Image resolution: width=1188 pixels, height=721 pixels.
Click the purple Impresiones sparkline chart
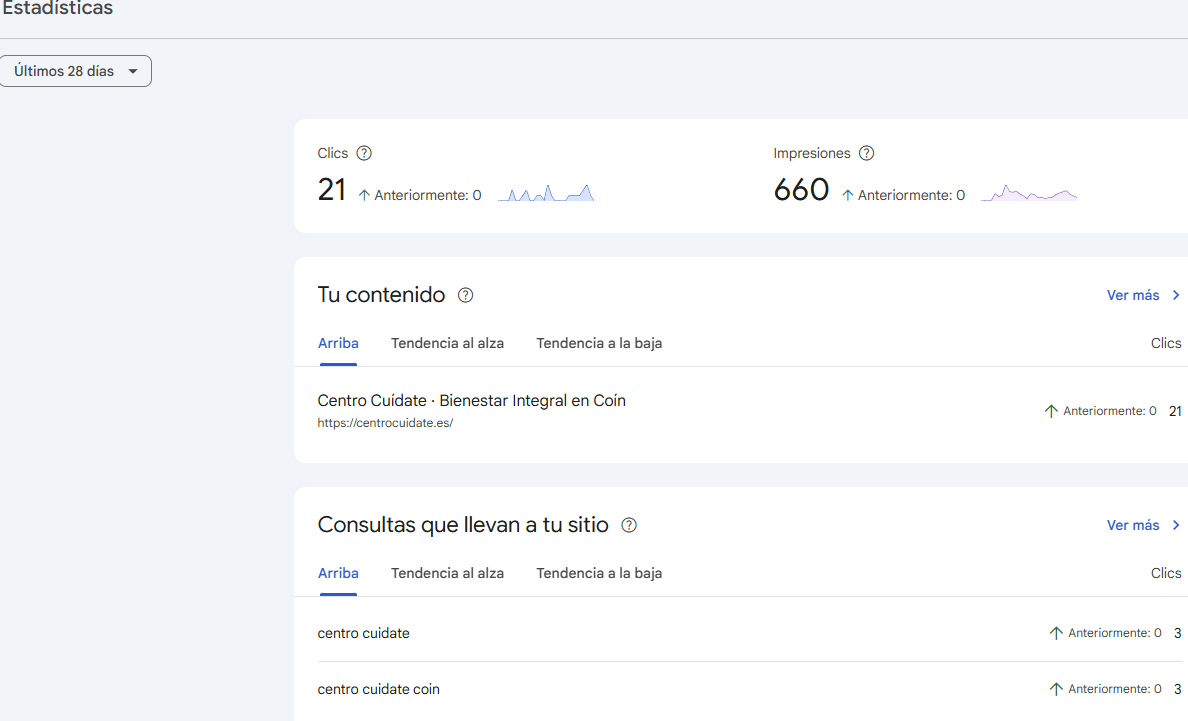click(x=1028, y=193)
